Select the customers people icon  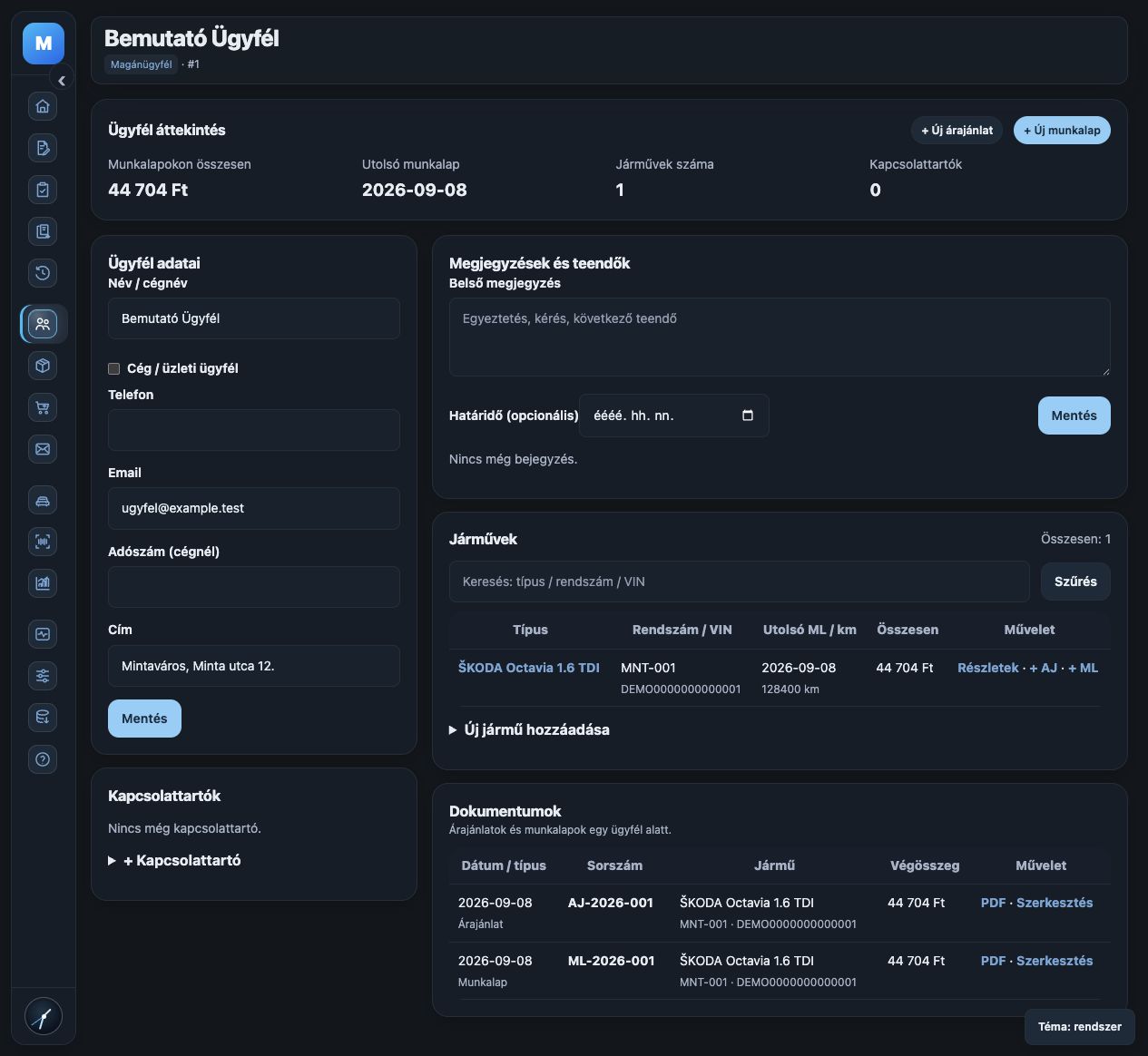[43, 324]
